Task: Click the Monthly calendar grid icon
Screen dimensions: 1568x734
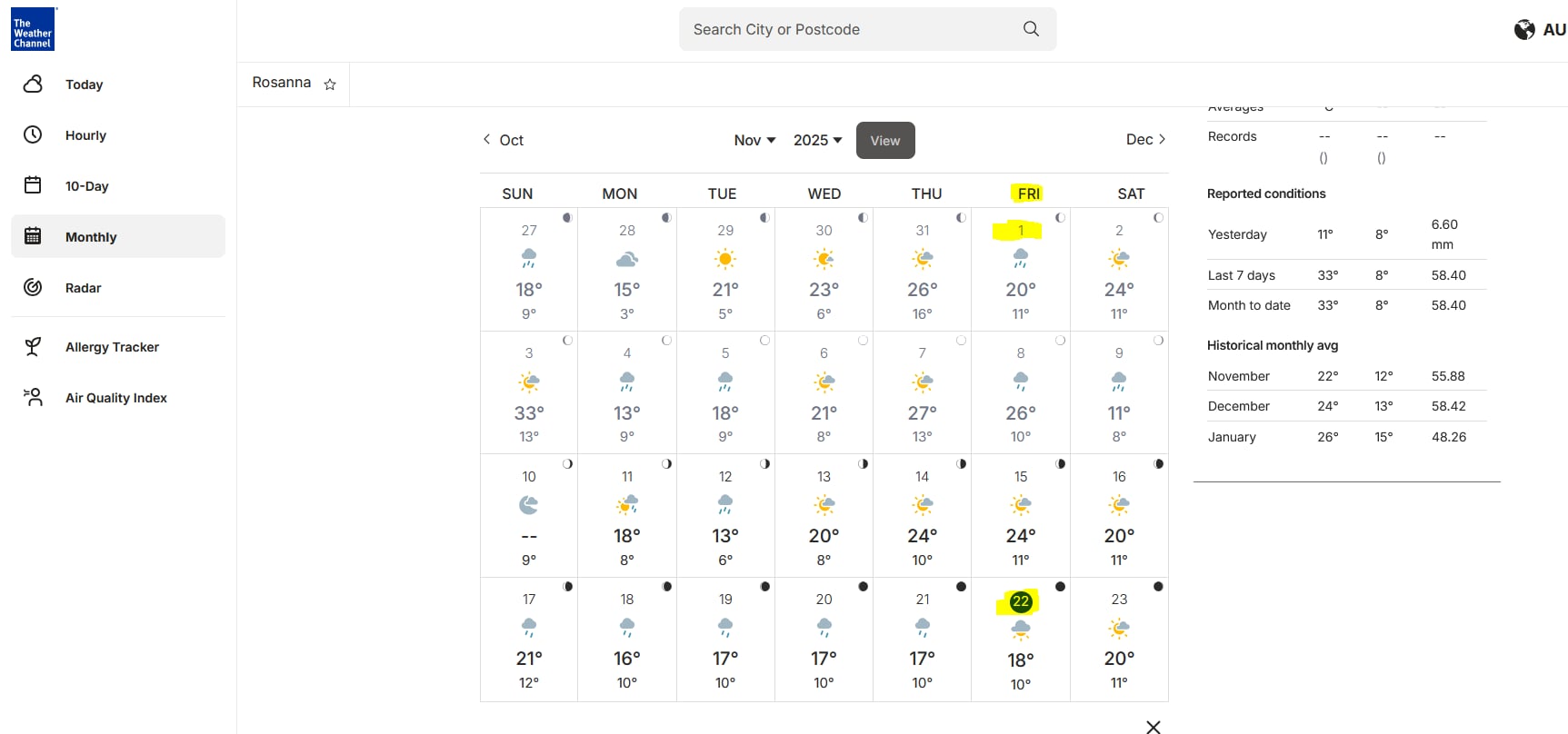Action: pos(33,236)
